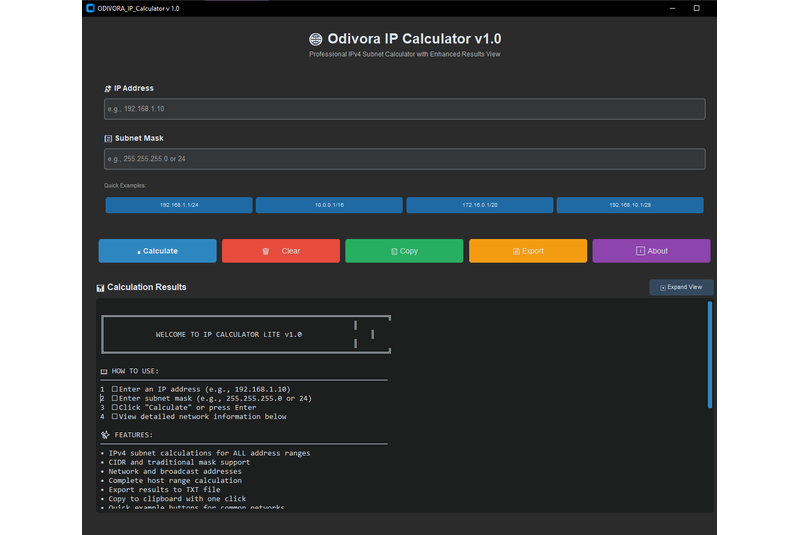The height and width of the screenshot is (535, 800).
Task: Load the 10.0.0.1/16 quick example
Action: [329, 205]
